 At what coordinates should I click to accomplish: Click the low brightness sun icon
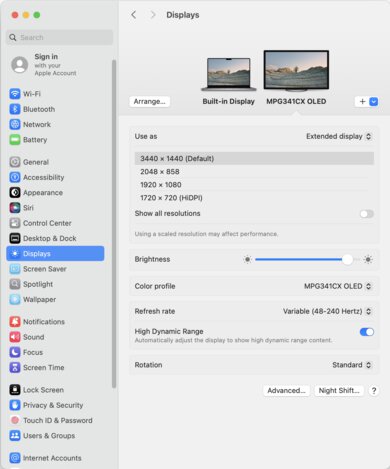247,259
